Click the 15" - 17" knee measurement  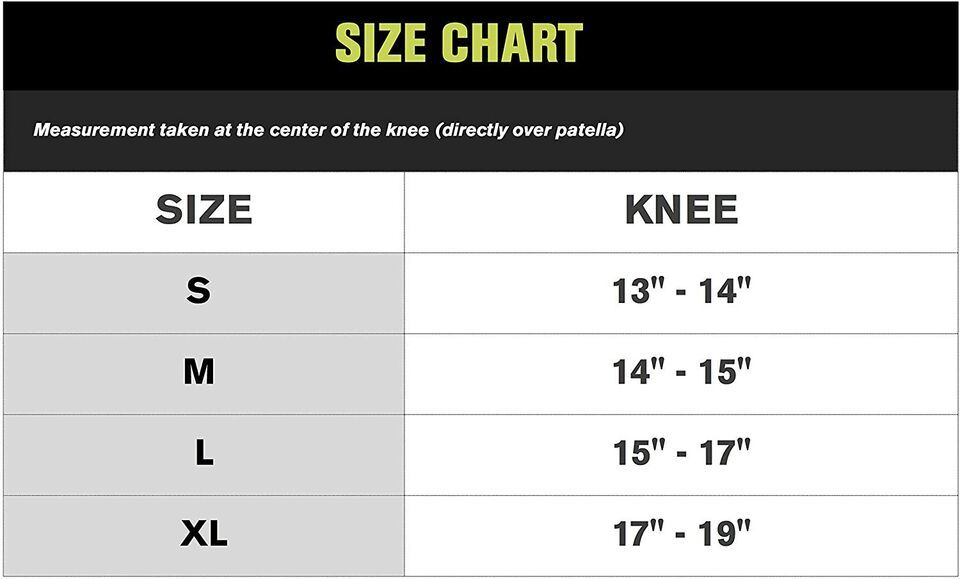click(681, 452)
